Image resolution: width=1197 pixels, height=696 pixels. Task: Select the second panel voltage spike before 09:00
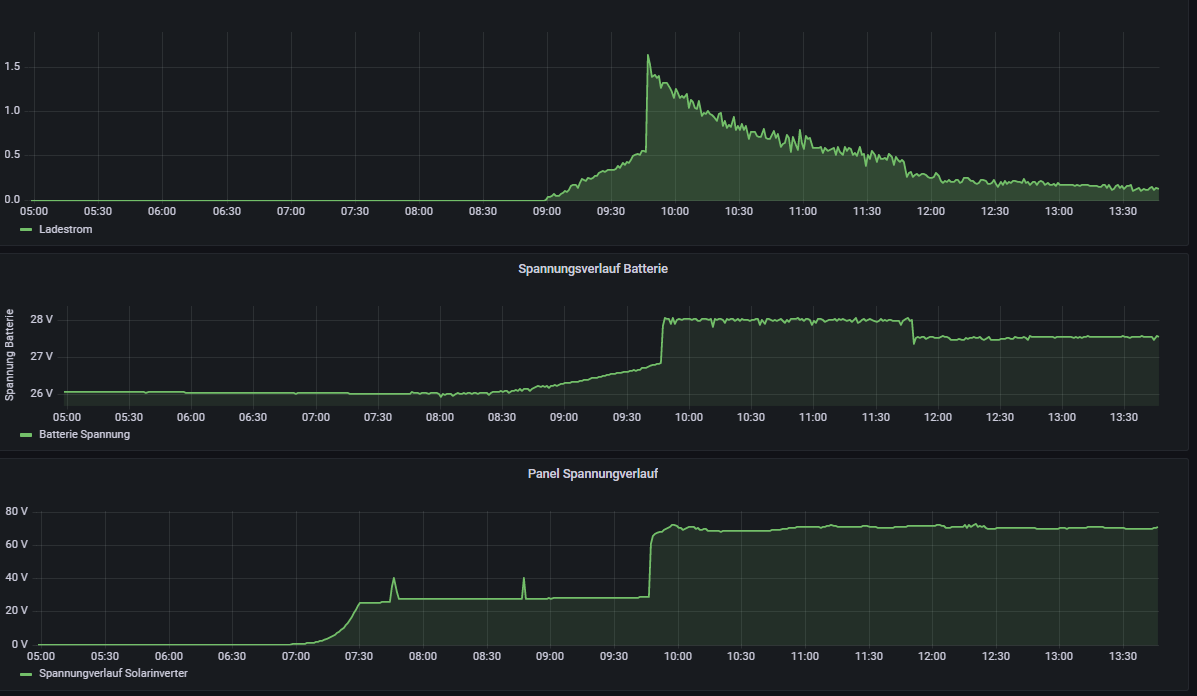tap(524, 579)
